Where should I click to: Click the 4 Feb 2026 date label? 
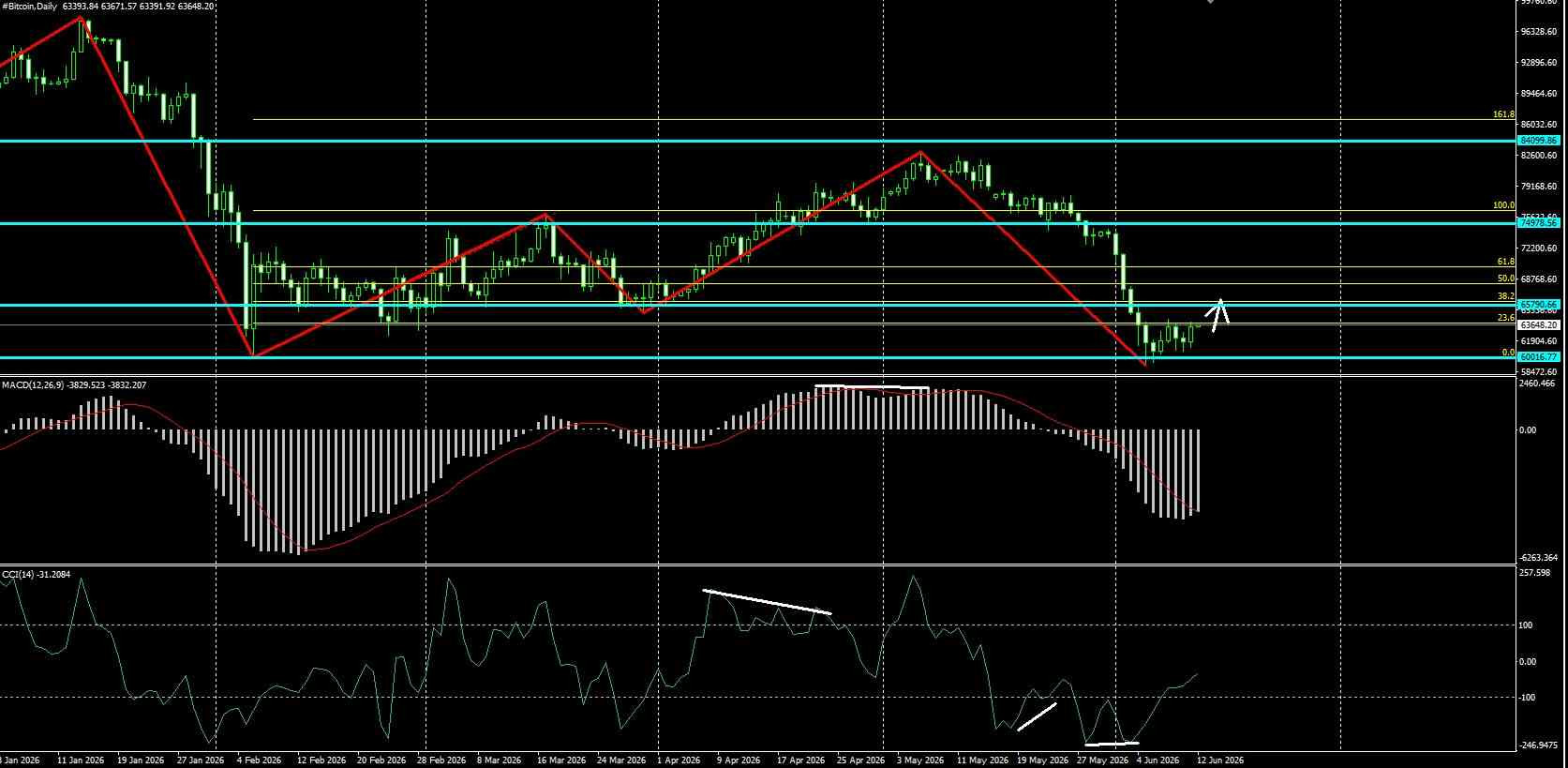(x=260, y=760)
